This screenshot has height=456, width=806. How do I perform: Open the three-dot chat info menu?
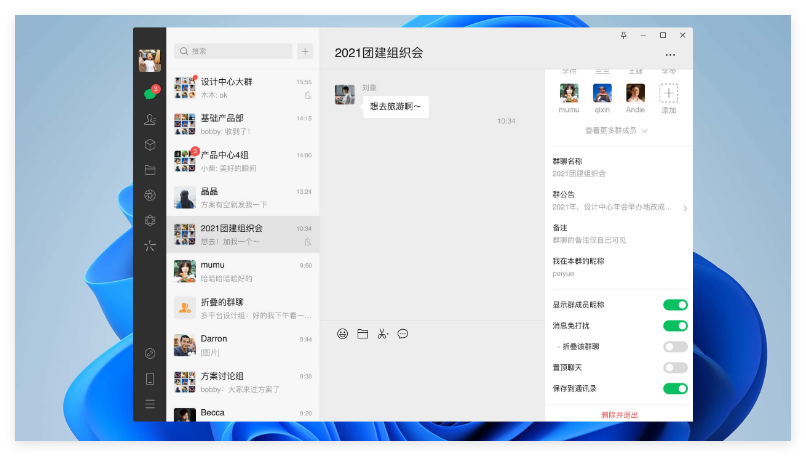tap(670, 54)
